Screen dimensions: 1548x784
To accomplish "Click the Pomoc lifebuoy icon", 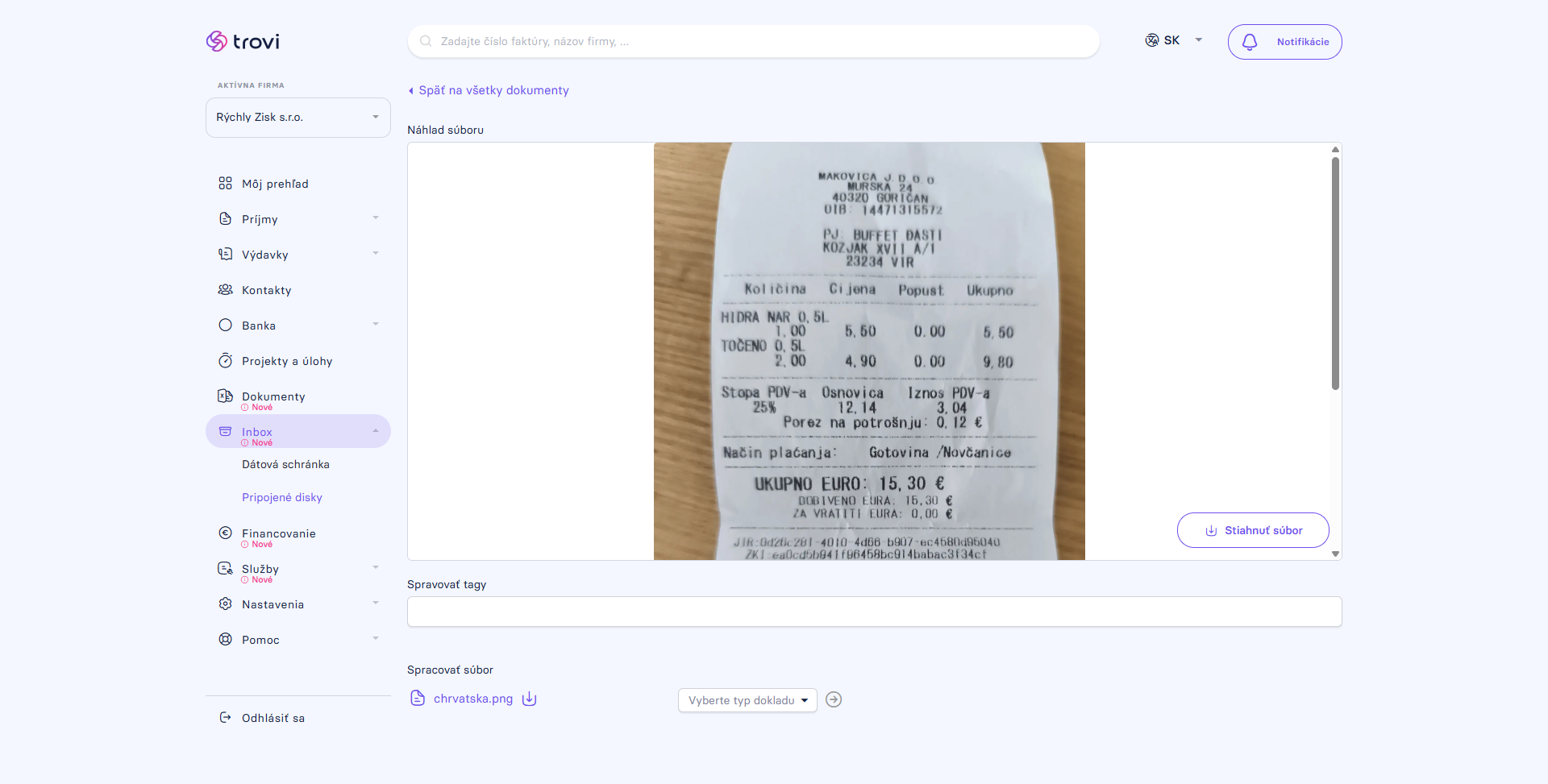I will coord(226,639).
